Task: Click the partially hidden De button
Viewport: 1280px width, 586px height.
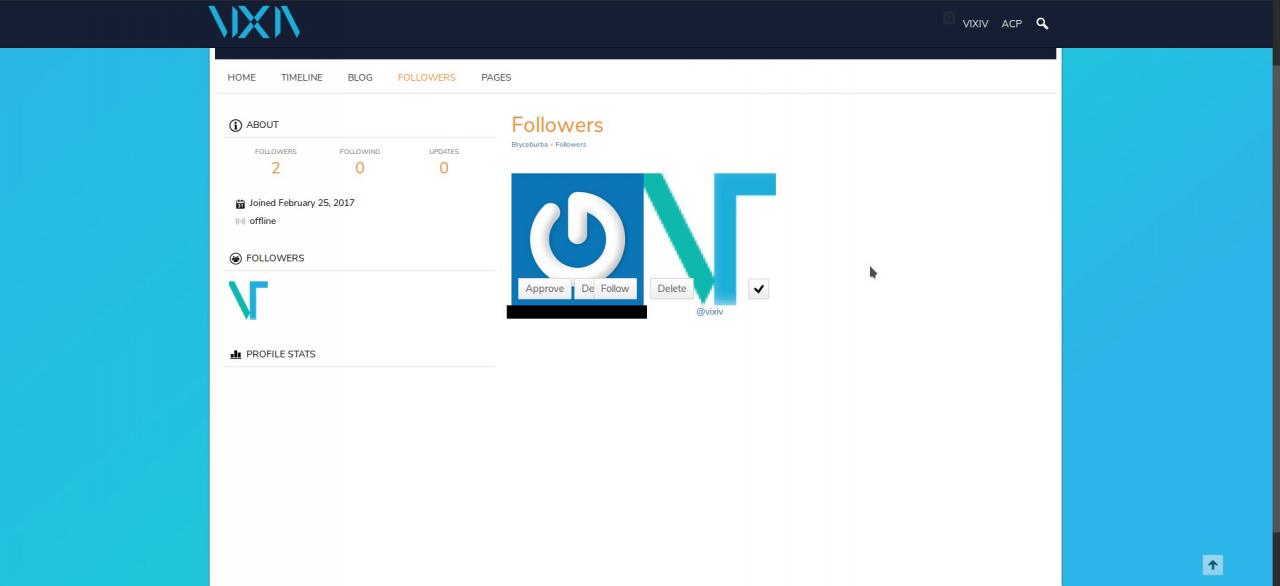Action: pyautogui.click(x=584, y=288)
